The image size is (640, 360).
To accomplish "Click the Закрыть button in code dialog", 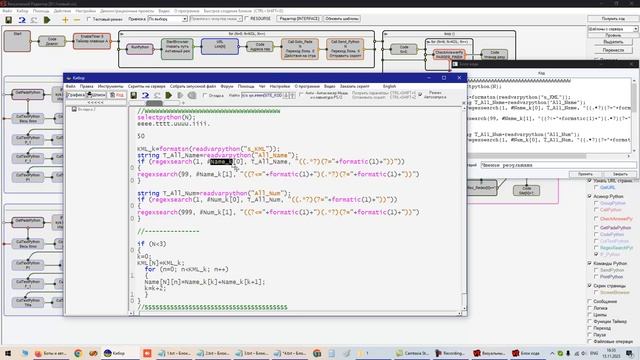I will (620, 174).
